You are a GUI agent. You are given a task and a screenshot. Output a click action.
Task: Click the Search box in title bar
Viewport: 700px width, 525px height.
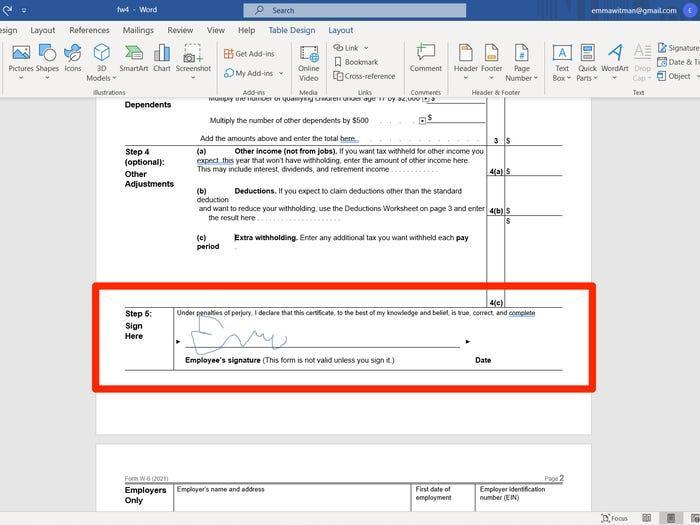pyautogui.click(x=354, y=10)
